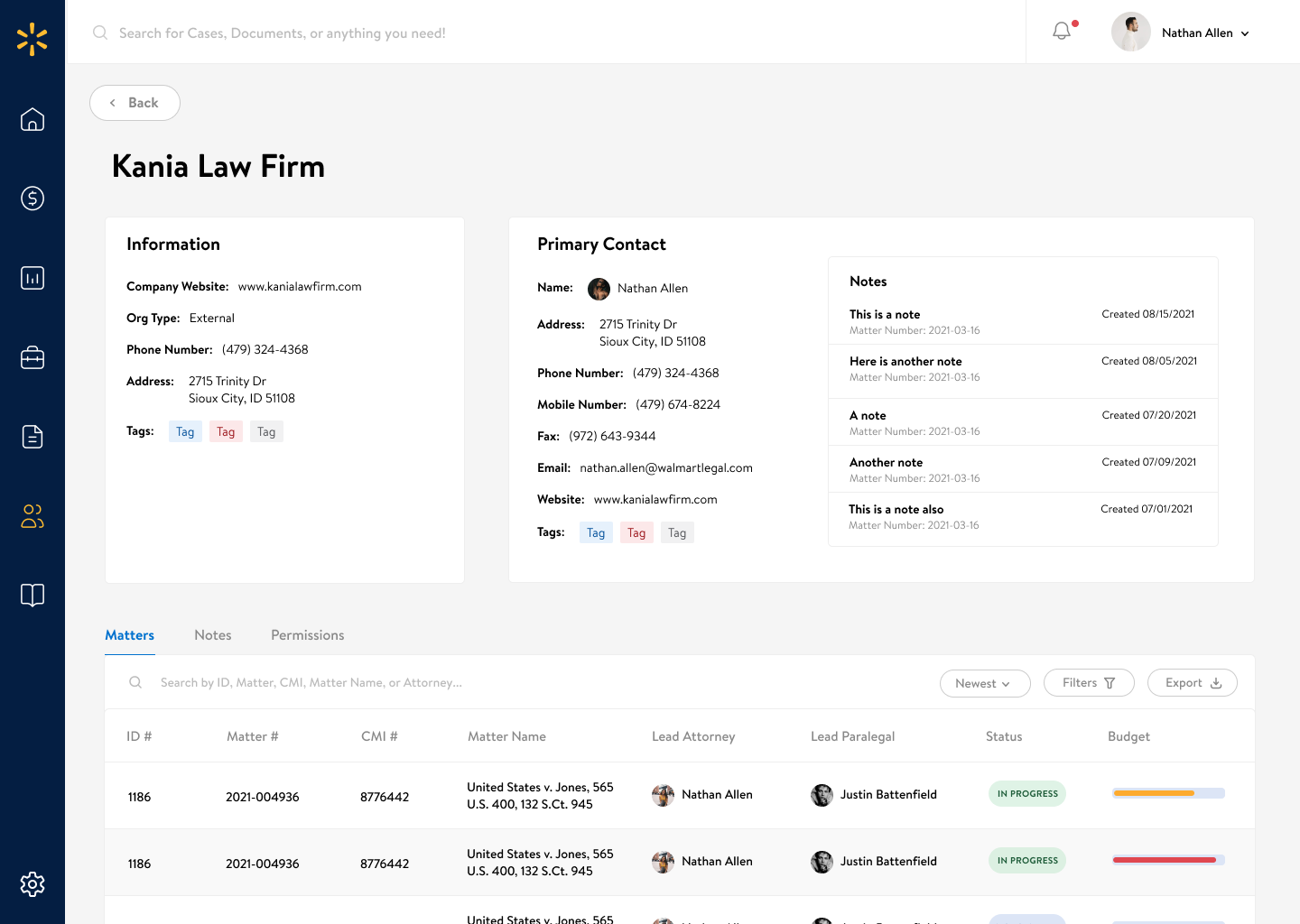Click the matters table search magnifier icon

[135, 682]
